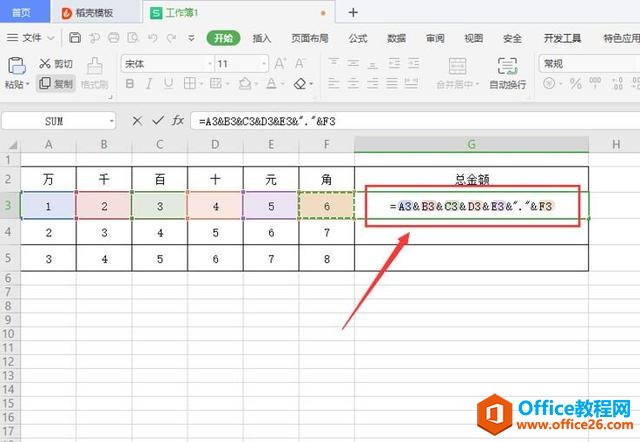Click the Paste clipboard icon

coord(17,65)
